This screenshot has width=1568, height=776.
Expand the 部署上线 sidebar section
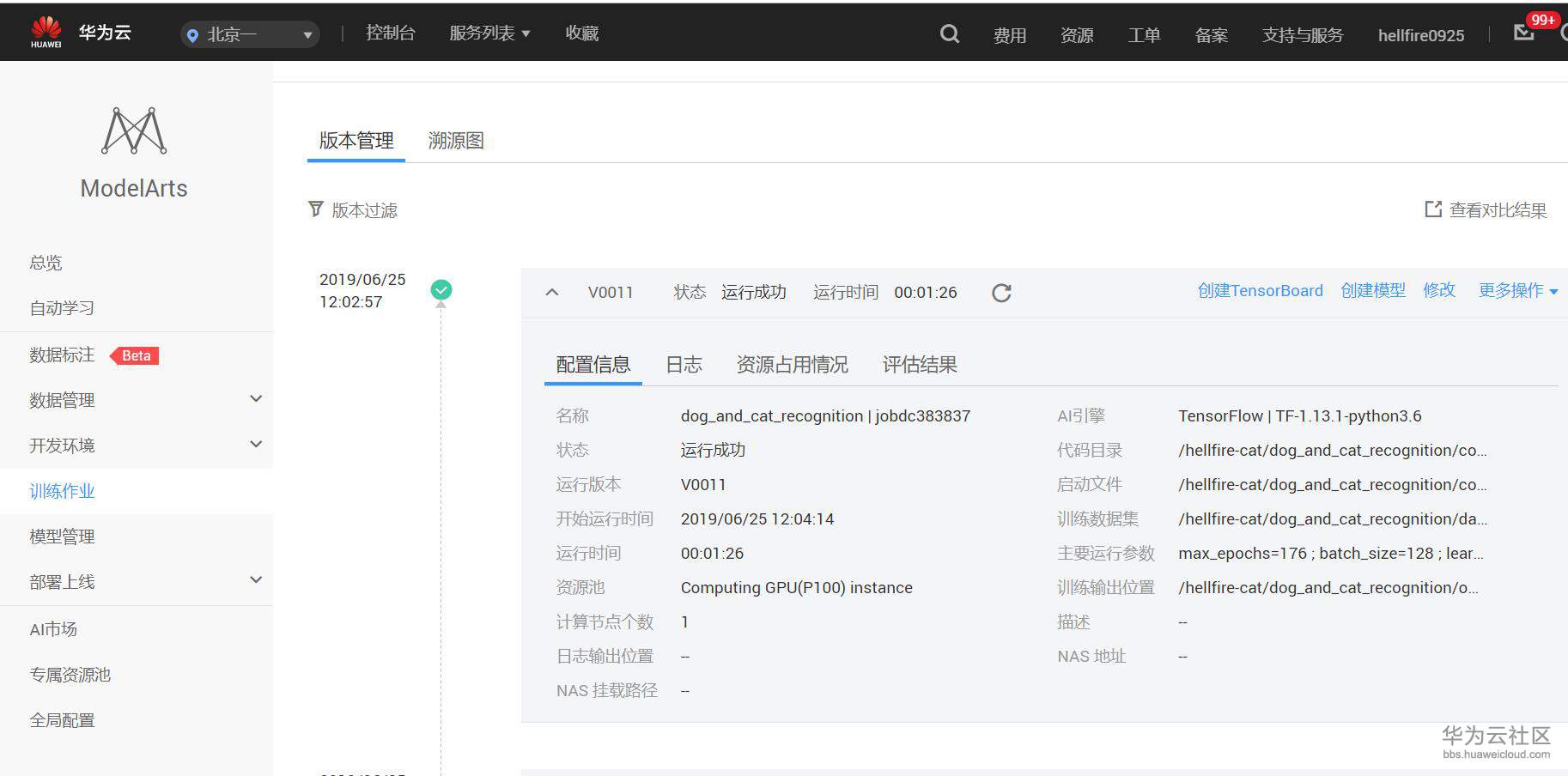(256, 579)
